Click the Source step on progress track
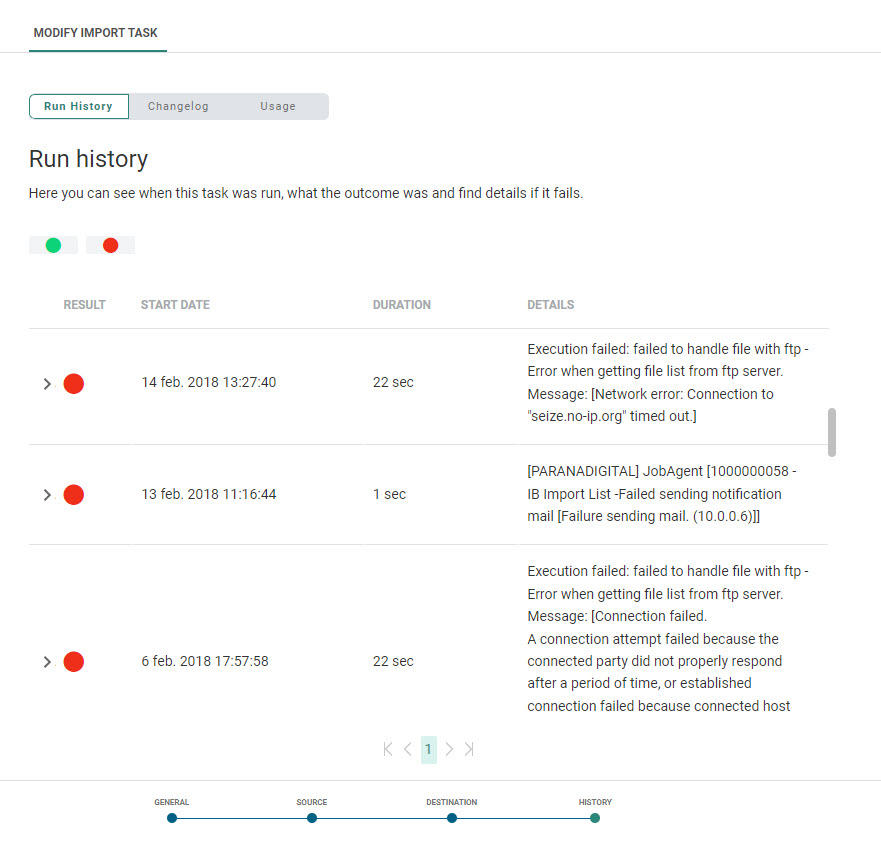Image resolution: width=881 pixels, height=844 pixels. (x=312, y=818)
